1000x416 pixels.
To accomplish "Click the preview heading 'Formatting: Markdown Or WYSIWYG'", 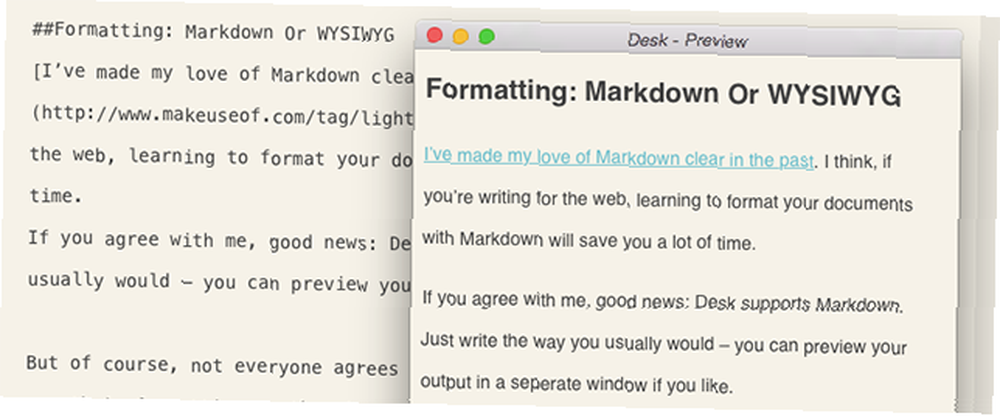I will point(663,93).
